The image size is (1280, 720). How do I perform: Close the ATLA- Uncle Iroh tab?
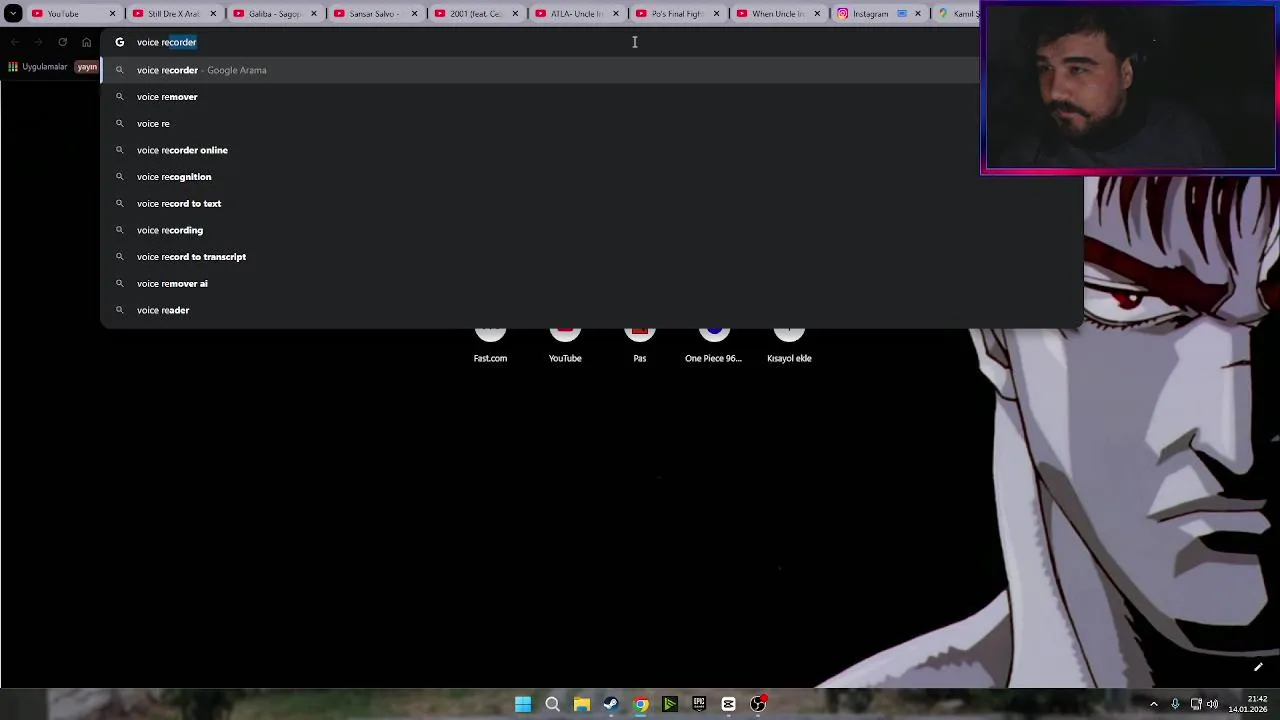[616, 14]
